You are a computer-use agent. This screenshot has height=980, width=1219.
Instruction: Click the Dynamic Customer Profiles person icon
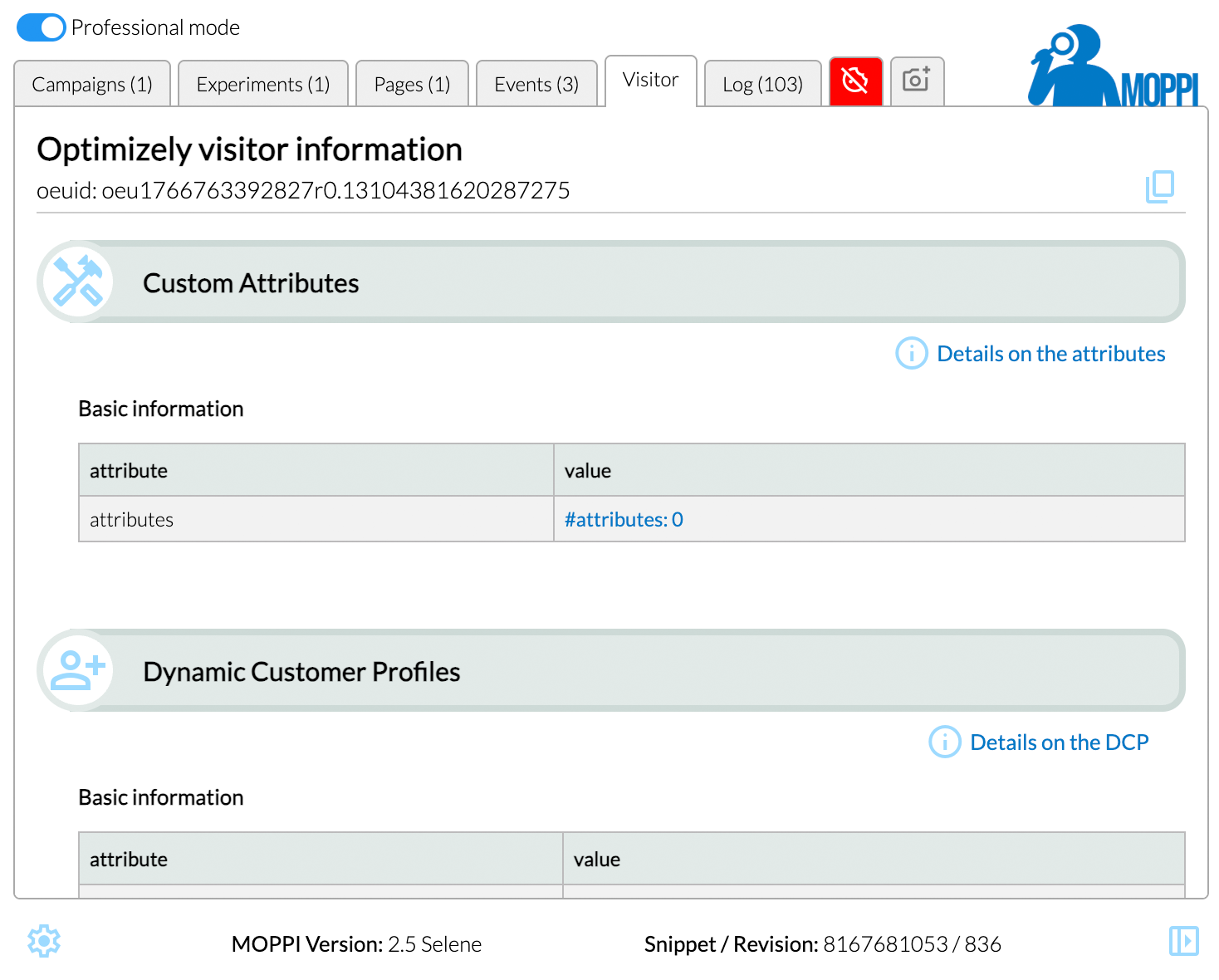point(77,670)
